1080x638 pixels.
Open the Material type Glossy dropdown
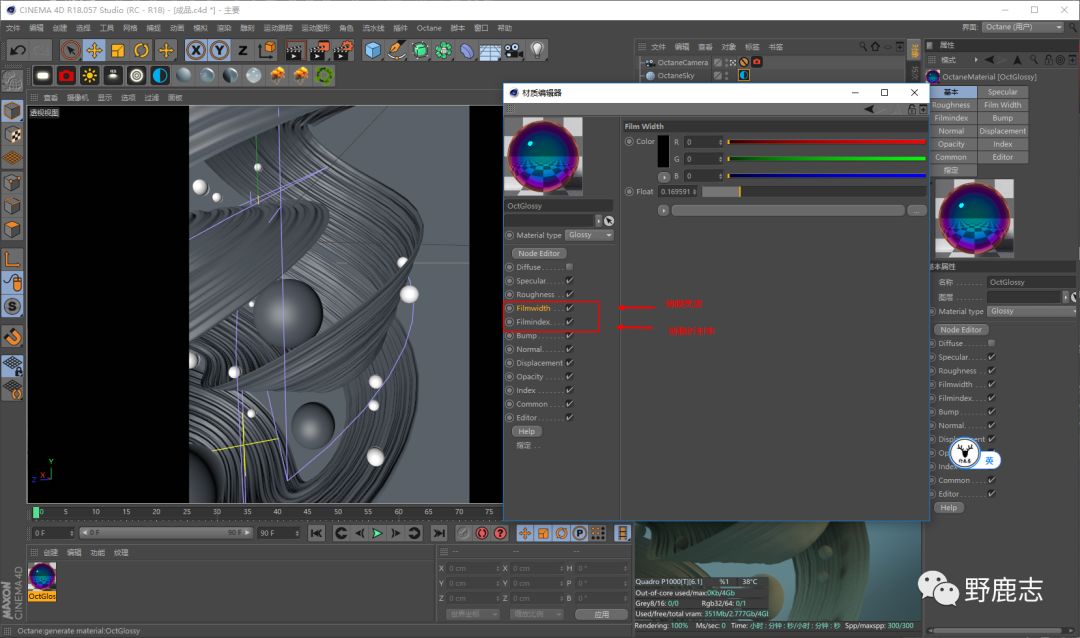point(589,235)
